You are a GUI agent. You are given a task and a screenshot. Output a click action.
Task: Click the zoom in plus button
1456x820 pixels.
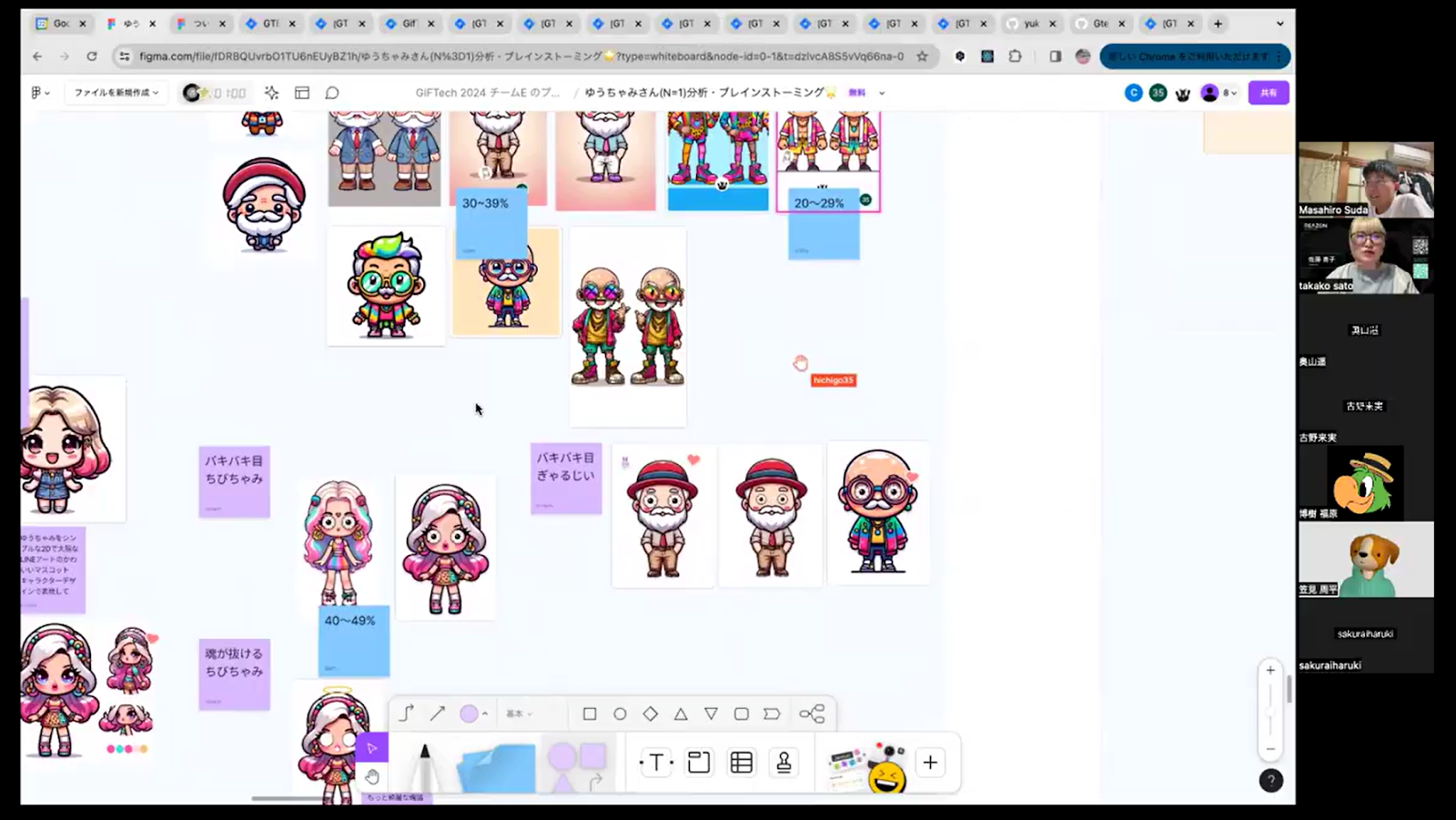tap(1270, 671)
